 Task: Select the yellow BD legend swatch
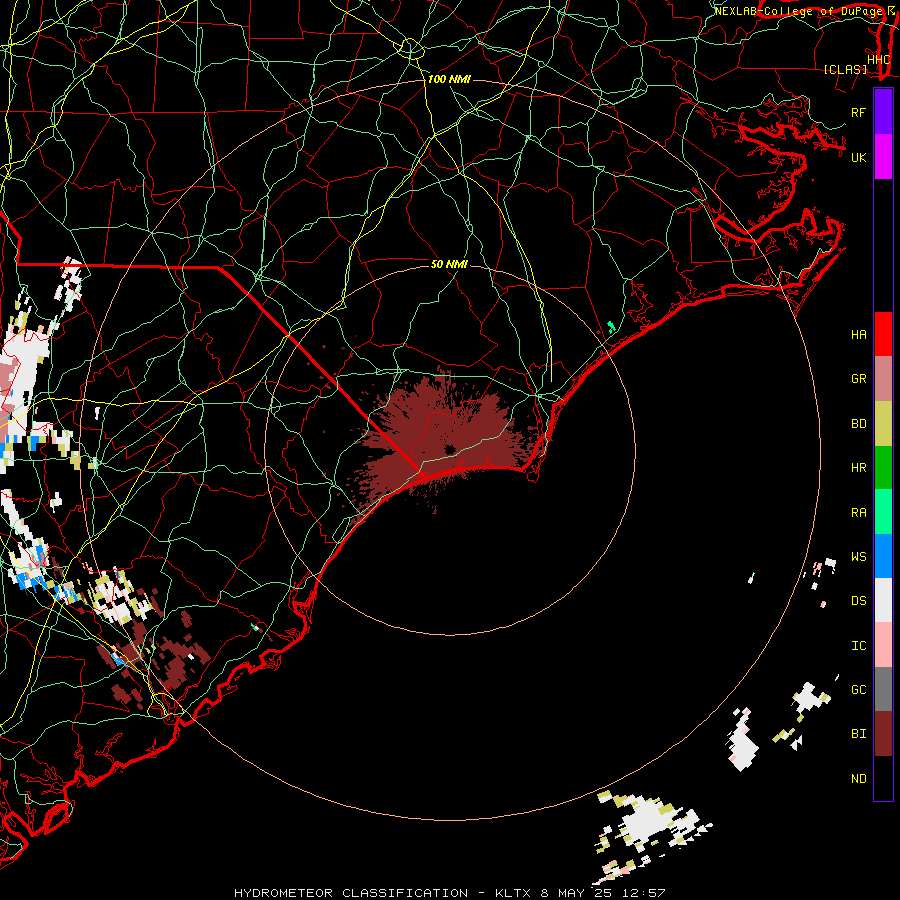click(x=883, y=424)
